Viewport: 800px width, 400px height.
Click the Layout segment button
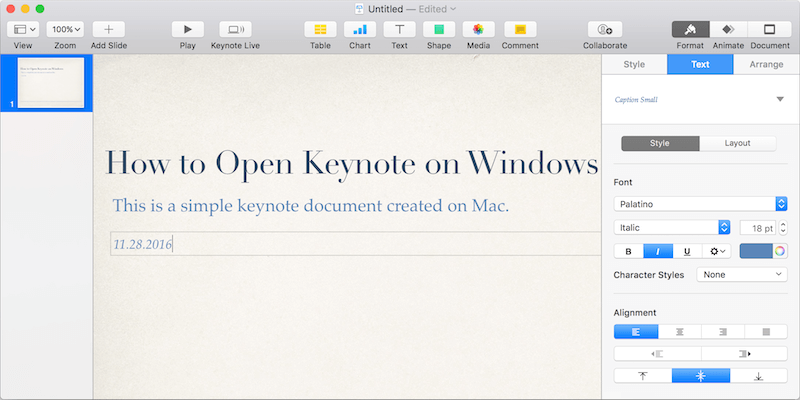point(738,143)
